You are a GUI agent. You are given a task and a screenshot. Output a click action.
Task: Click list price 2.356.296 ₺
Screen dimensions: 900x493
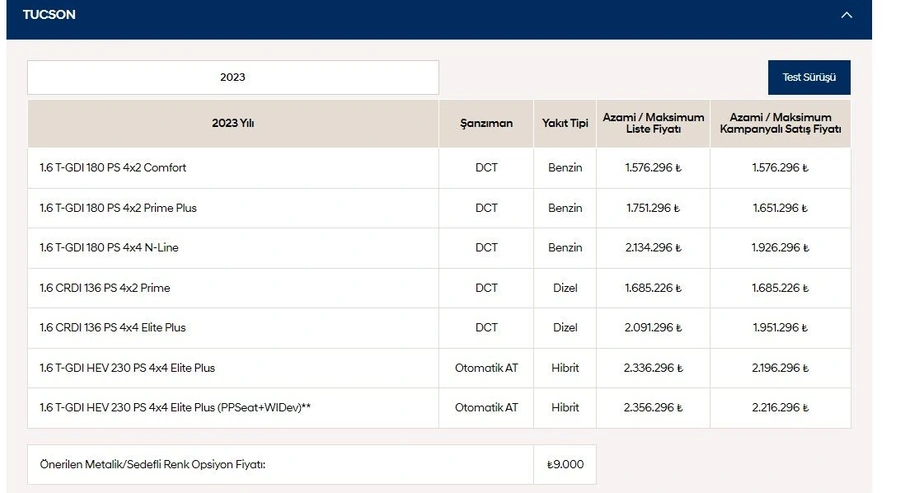653,407
